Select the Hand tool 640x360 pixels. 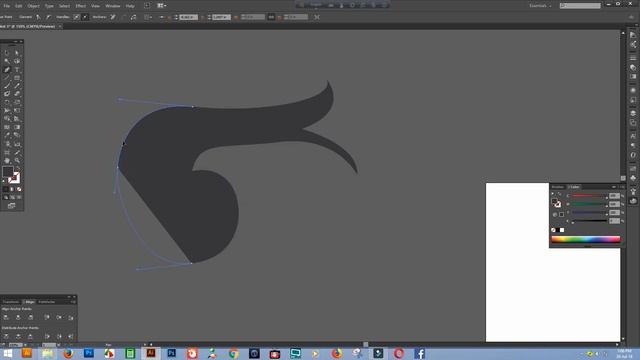click(x=7, y=160)
